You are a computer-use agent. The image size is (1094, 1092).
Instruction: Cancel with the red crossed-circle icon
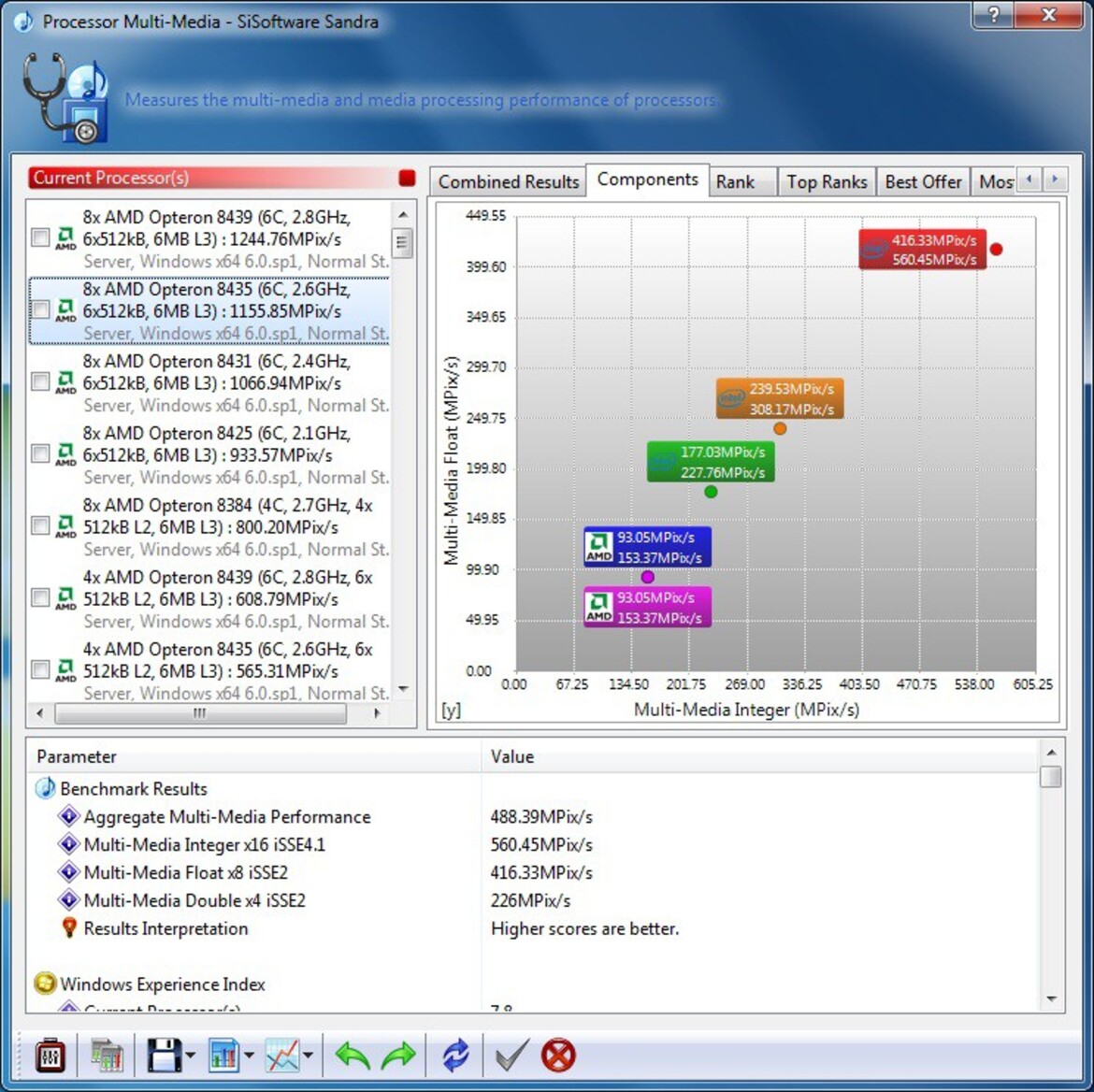pyautogui.click(x=558, y=1055)
